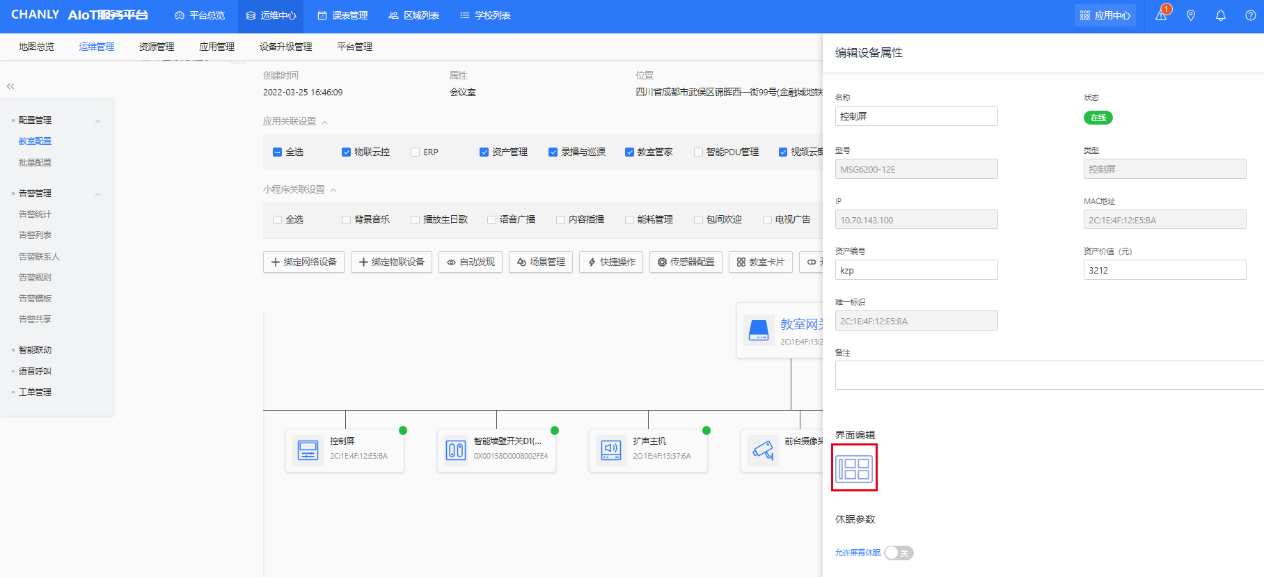Viewport: 1264px width, 577px height.
Task: Click the 资产价值 input field
Action: tap(1165, 270)
